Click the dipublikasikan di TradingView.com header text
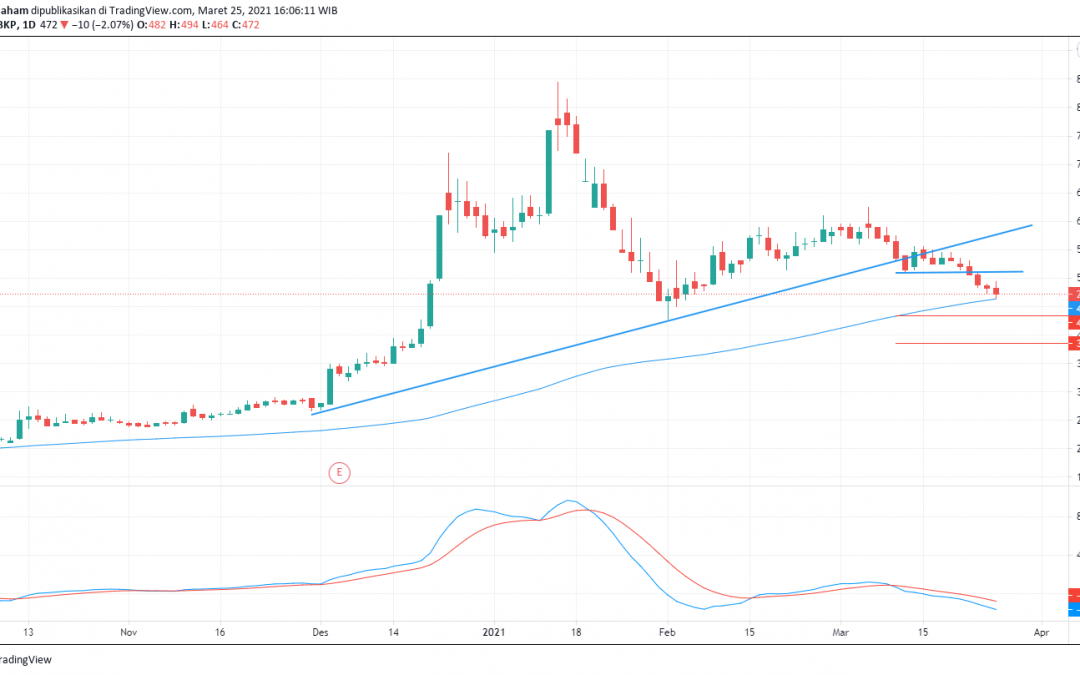 [x=110, y=10]
